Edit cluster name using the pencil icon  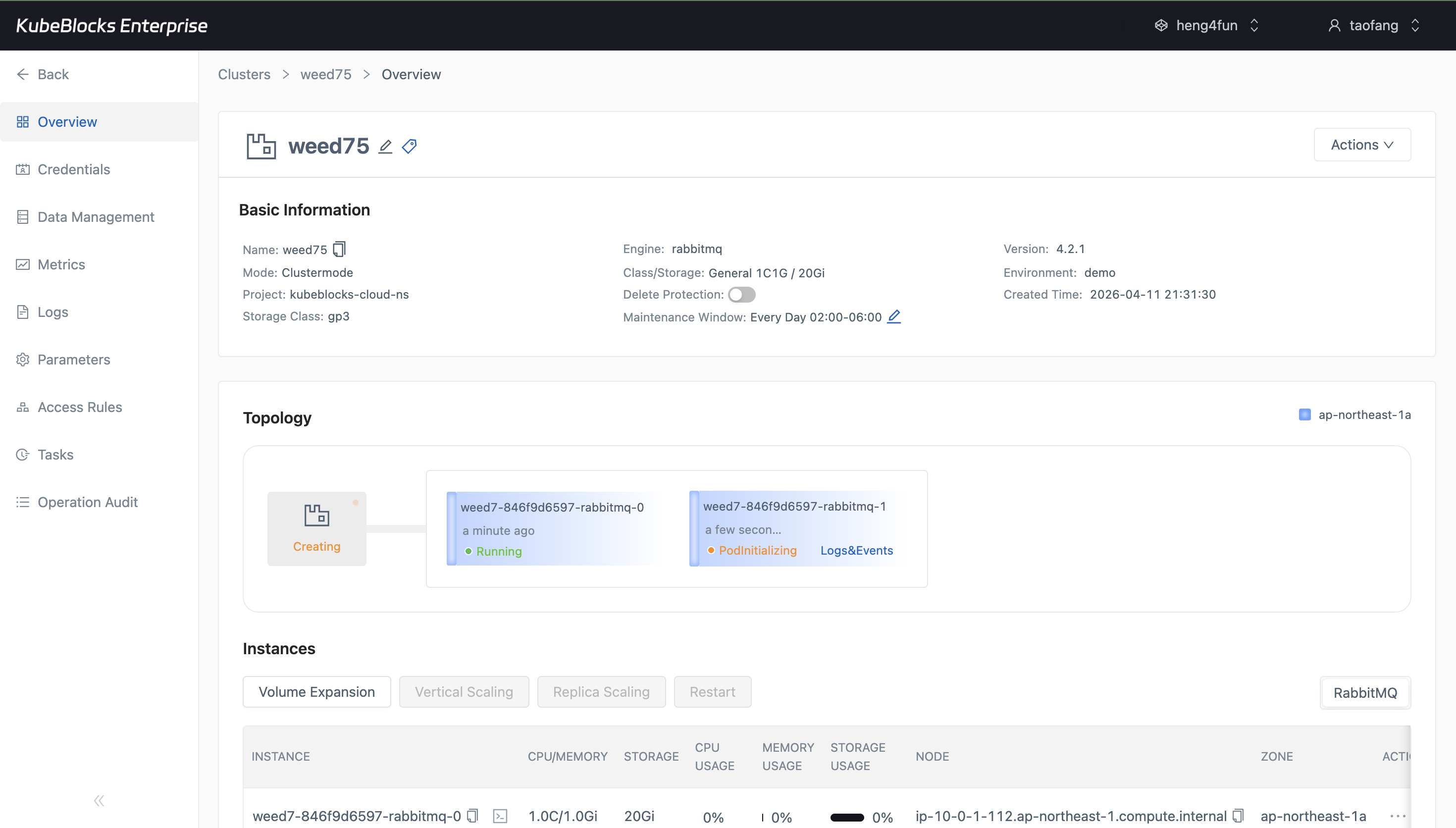pyautogui.click(x=385, y=146)
